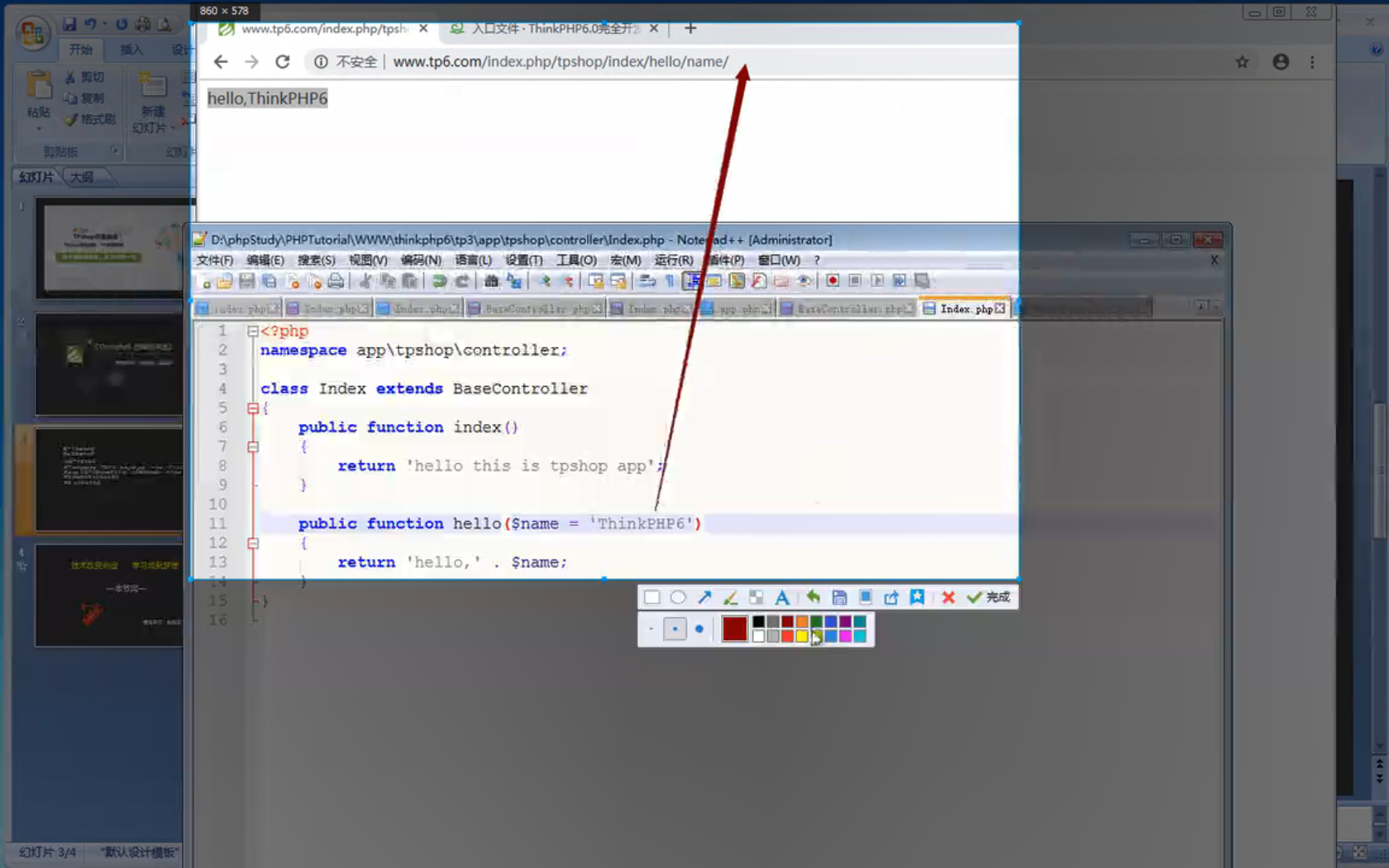Switch to the ThinkPHP6.0 manual tab
Viewport: 1389px width, 868px height.
pyautogui.click(x=554, y=28)
